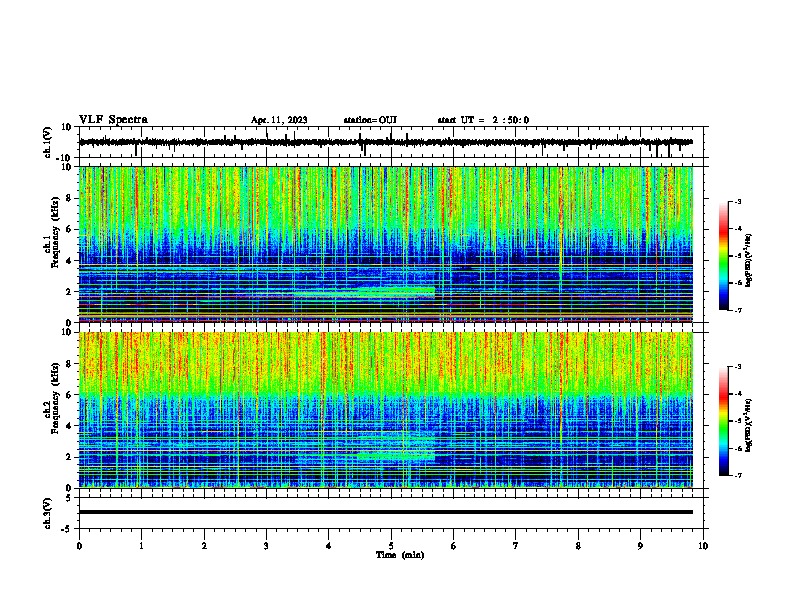Click the ch.1 color scale 'log(PSD)' unit label

pyautogui.click(x=749, y=260)
